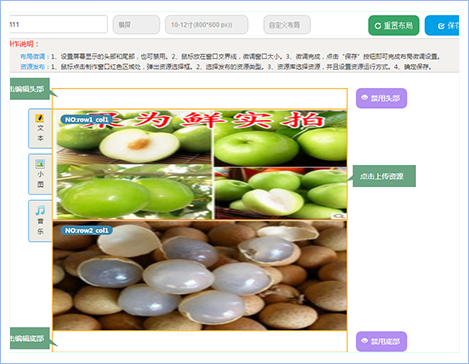Click the NO:row2_col1 badge
The width and height of the screenshot is (469, 364).
(86, 230)
